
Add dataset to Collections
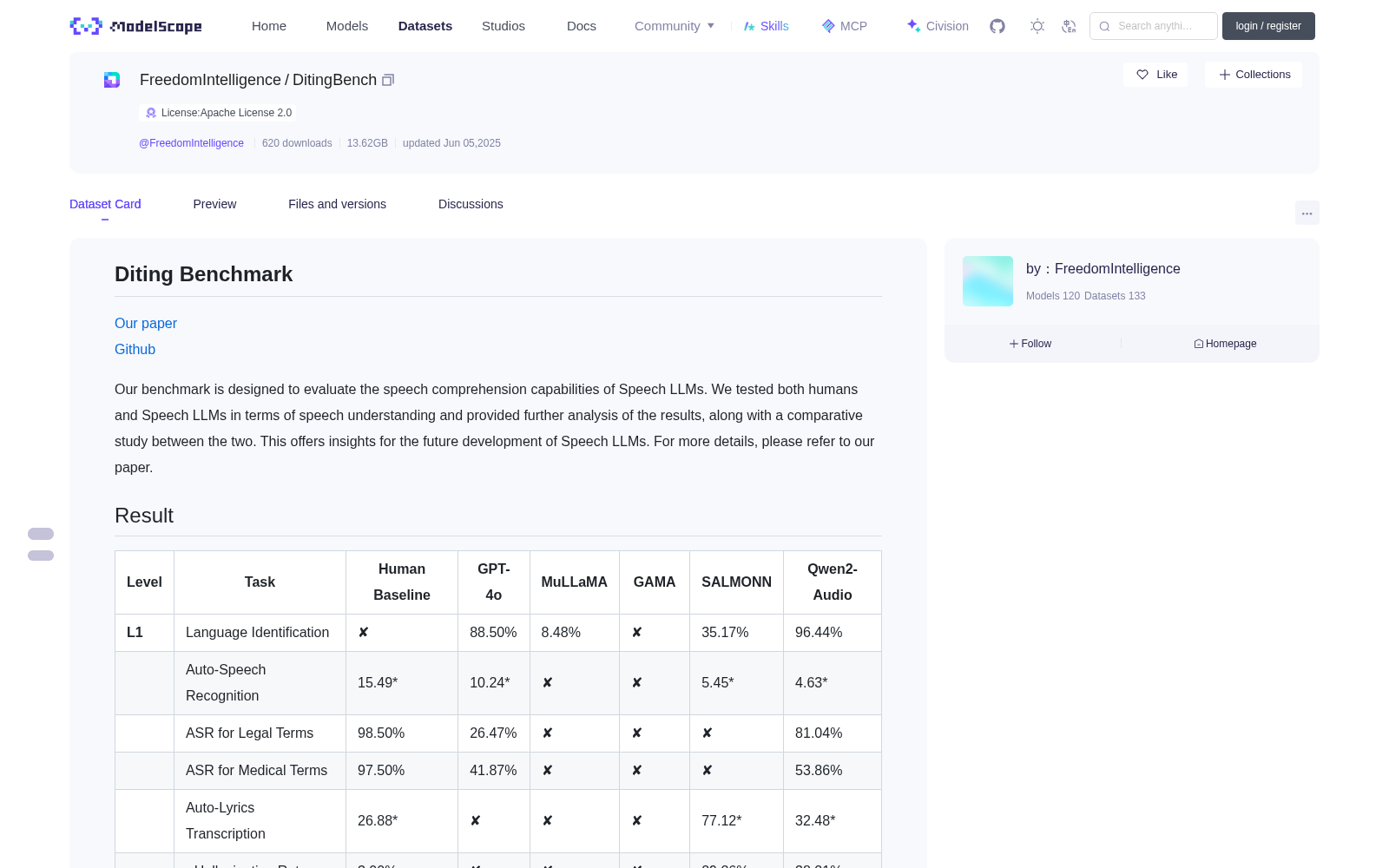coord(1254,75)
